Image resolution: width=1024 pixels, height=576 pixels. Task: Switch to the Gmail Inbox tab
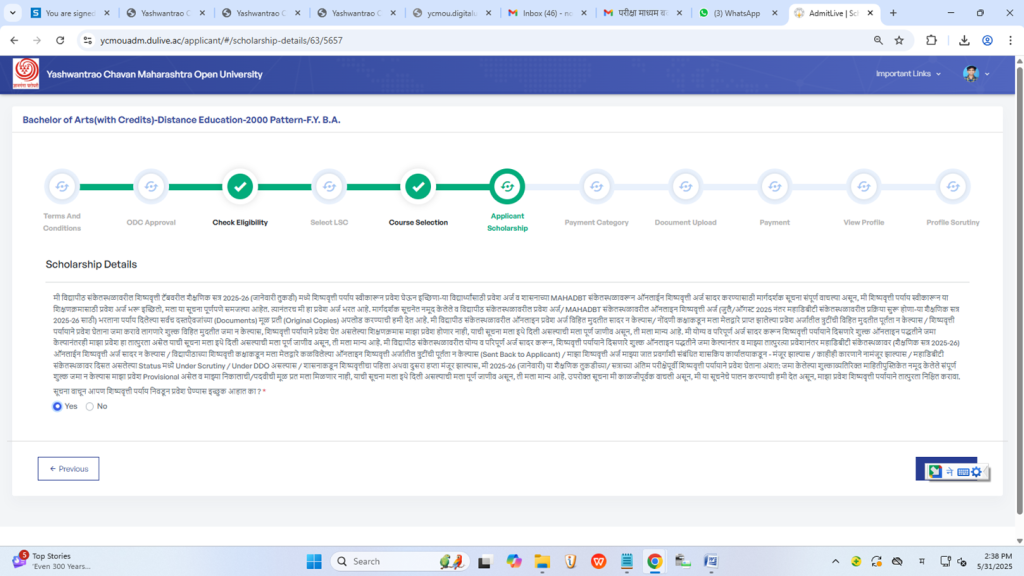pos(544,13)
